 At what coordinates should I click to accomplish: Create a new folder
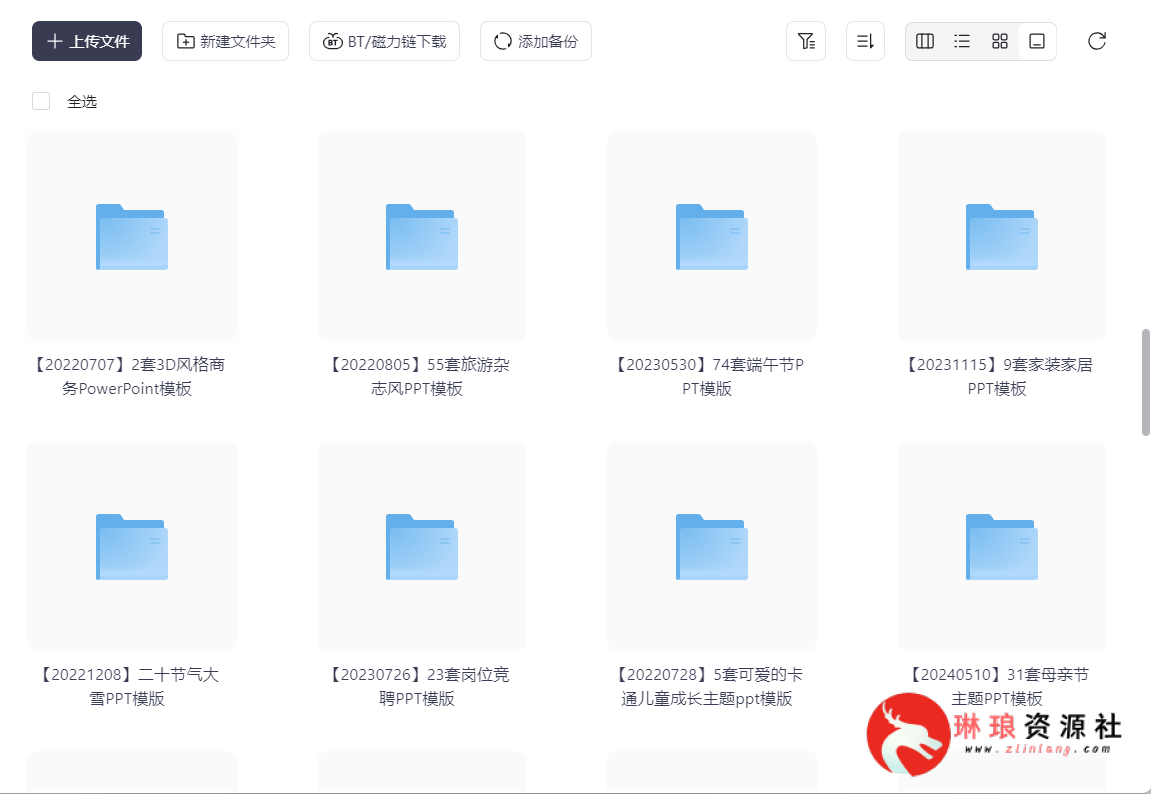(225, 41)
